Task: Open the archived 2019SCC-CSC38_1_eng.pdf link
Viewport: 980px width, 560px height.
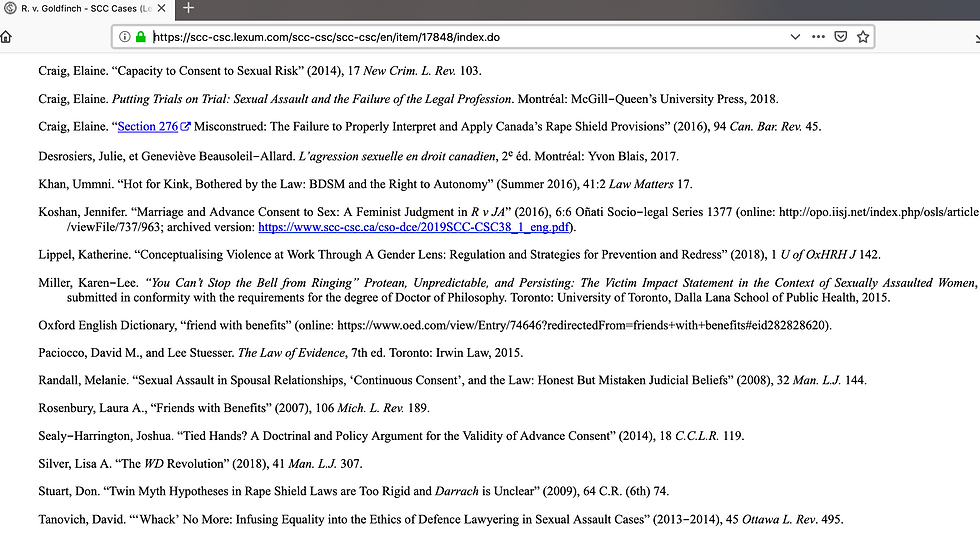Action: pos(414,227)
